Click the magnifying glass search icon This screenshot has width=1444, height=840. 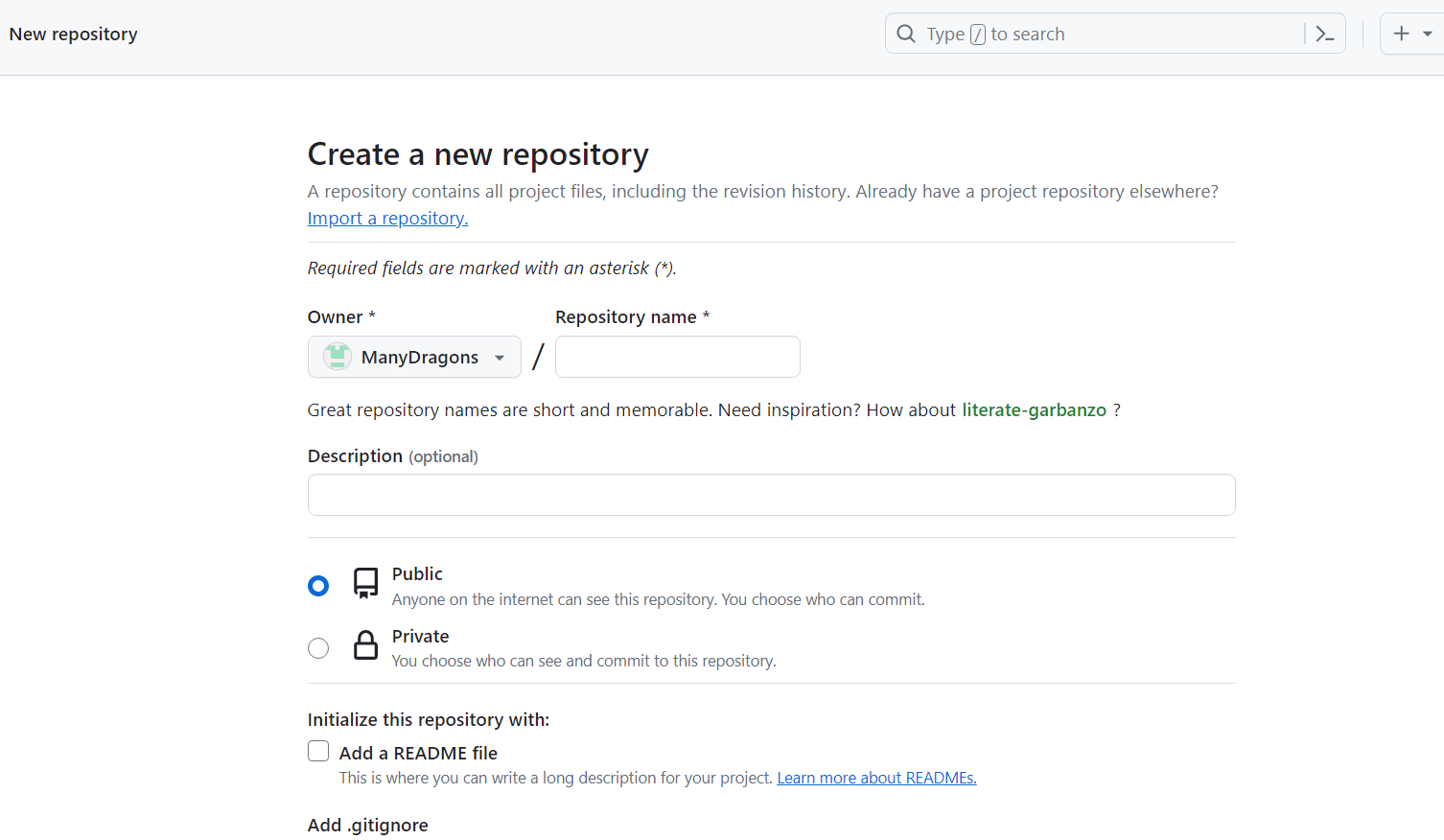[906, 35]
